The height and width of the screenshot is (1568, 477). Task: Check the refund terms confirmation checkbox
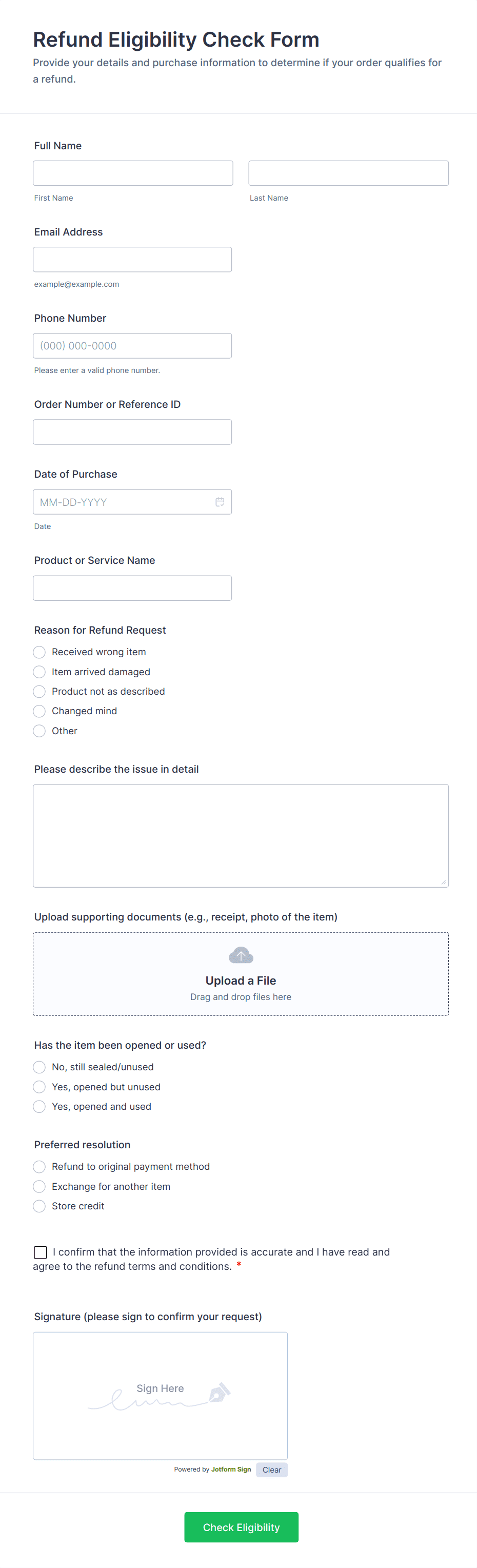[41, 1251]
